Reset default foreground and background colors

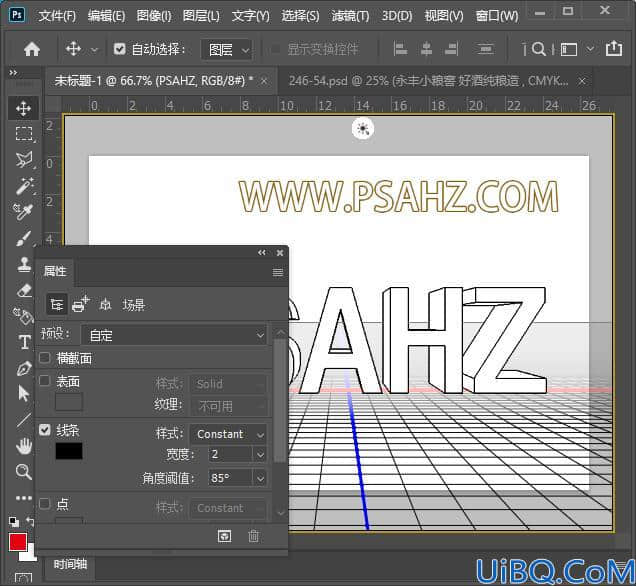coord(14,521)
